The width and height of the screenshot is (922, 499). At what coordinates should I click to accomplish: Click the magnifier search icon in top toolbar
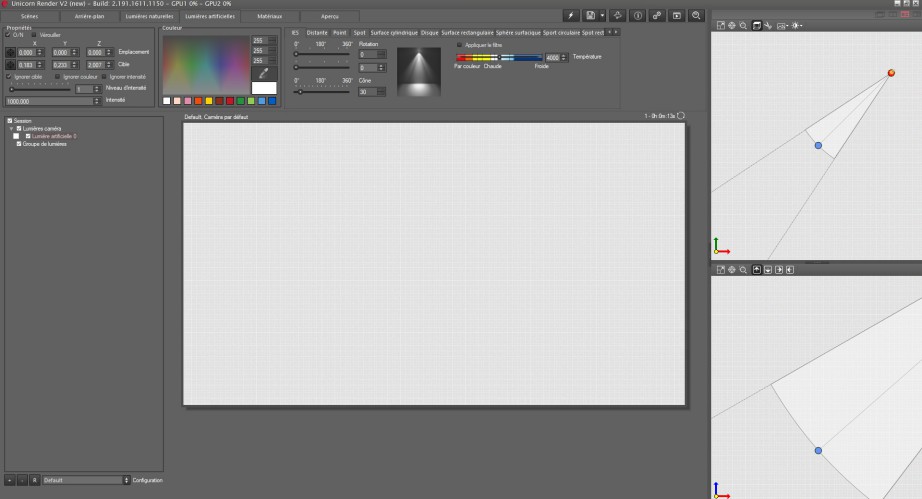point(696,16)
